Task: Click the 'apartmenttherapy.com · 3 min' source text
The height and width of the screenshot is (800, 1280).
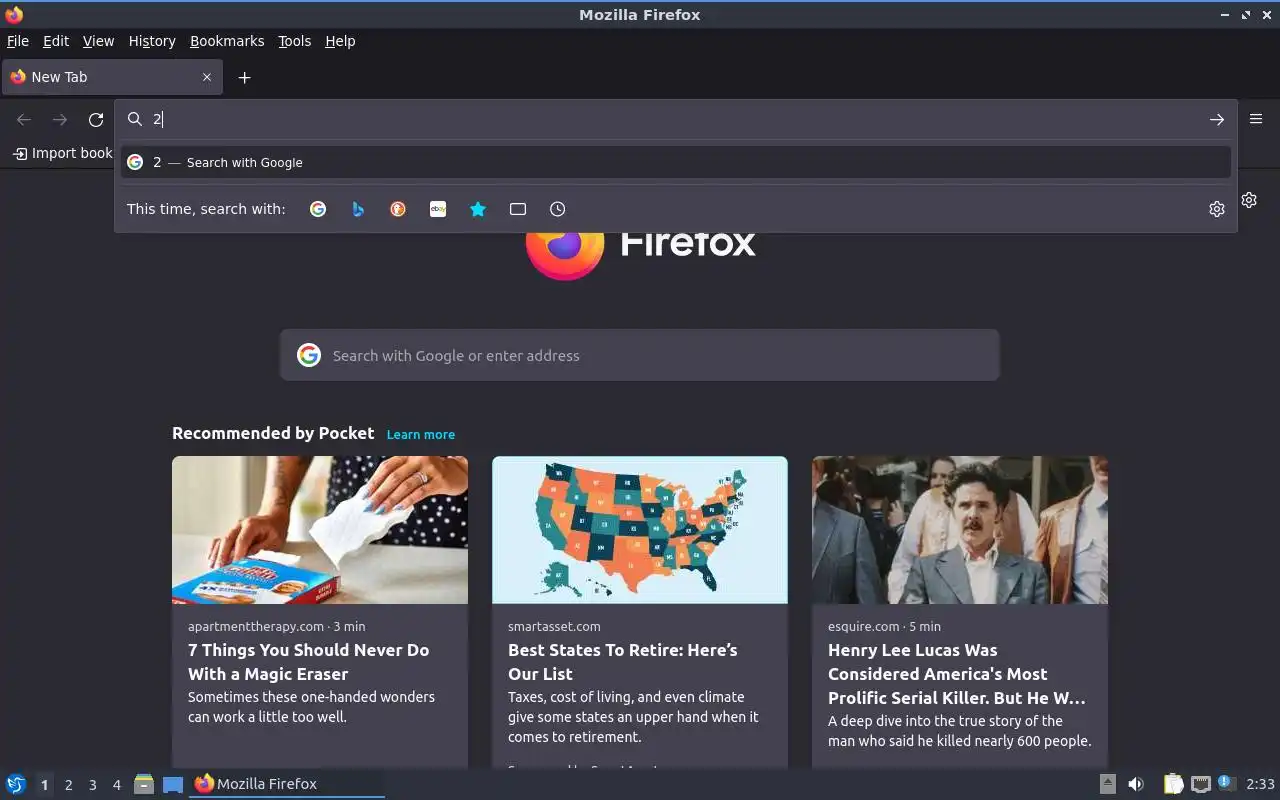Action: tap(277, 626)
